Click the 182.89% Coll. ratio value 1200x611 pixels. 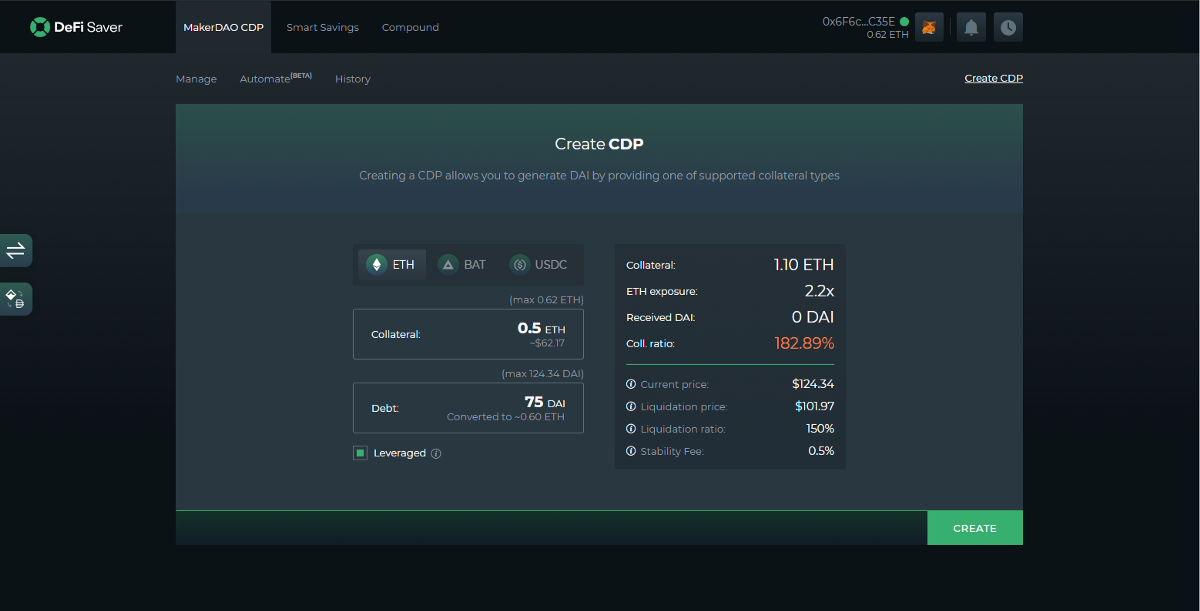tap(804, 343)
